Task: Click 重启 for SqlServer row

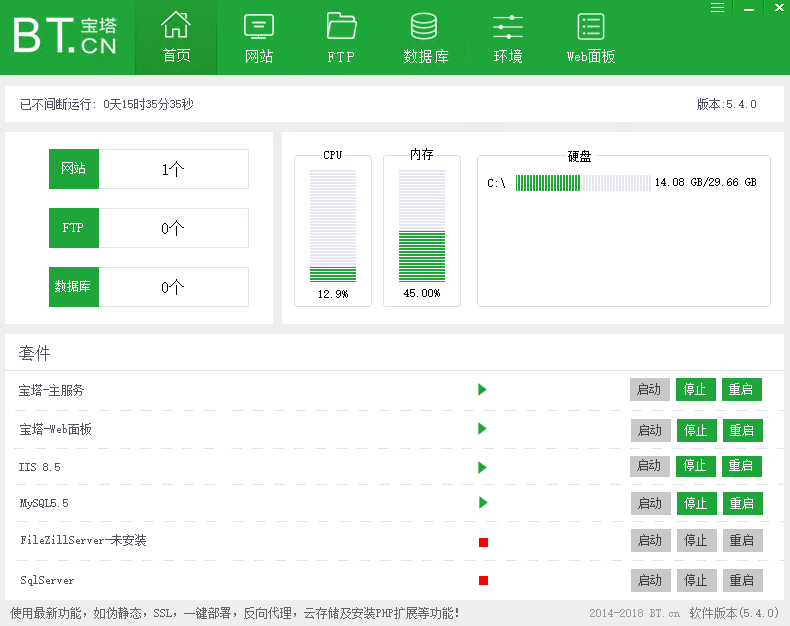Action: pyautogui.click(x=743, y=581)
